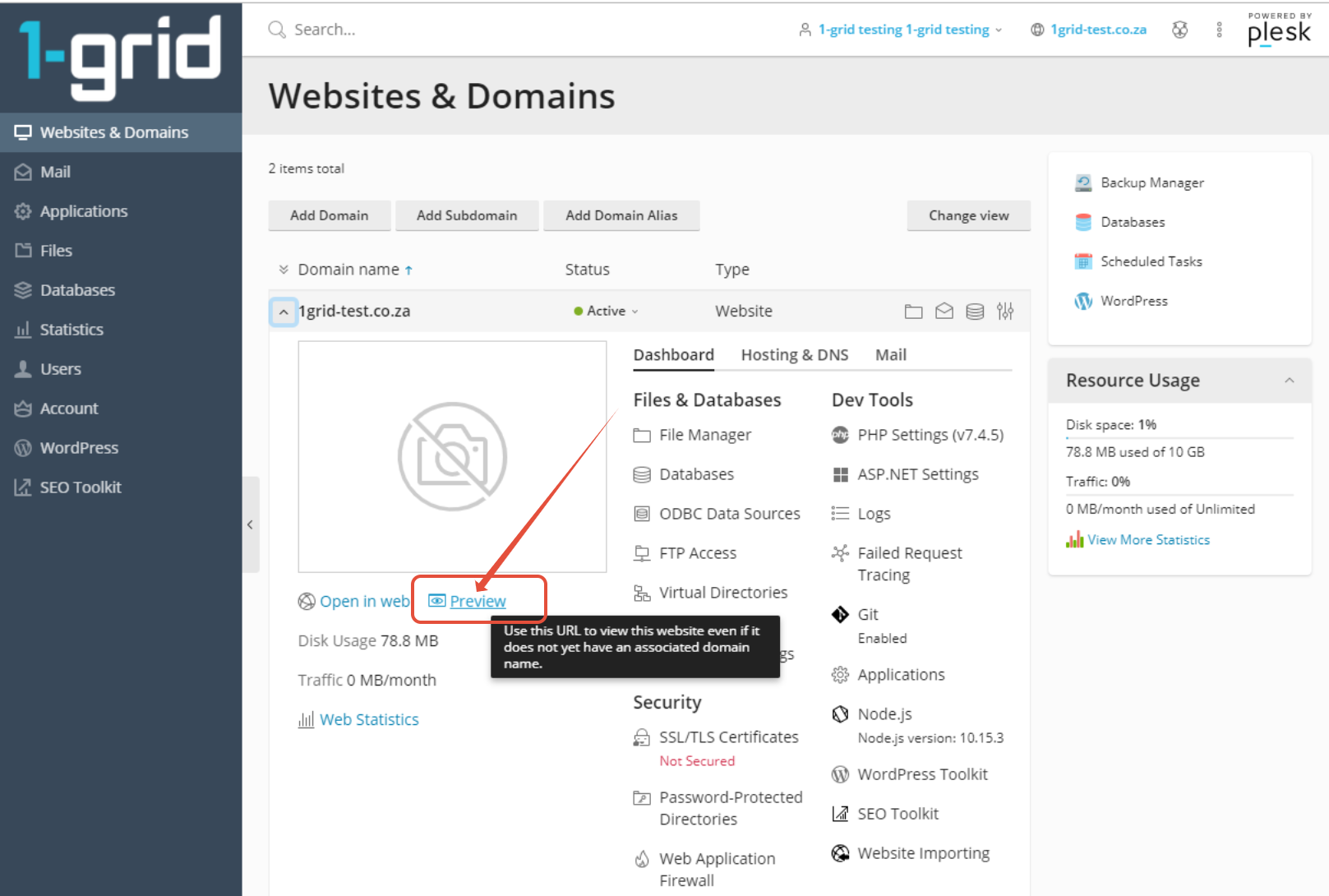Click the Disk space usage bar
This screenshot has width=1329, height=896.
[x=1179, y=438]
